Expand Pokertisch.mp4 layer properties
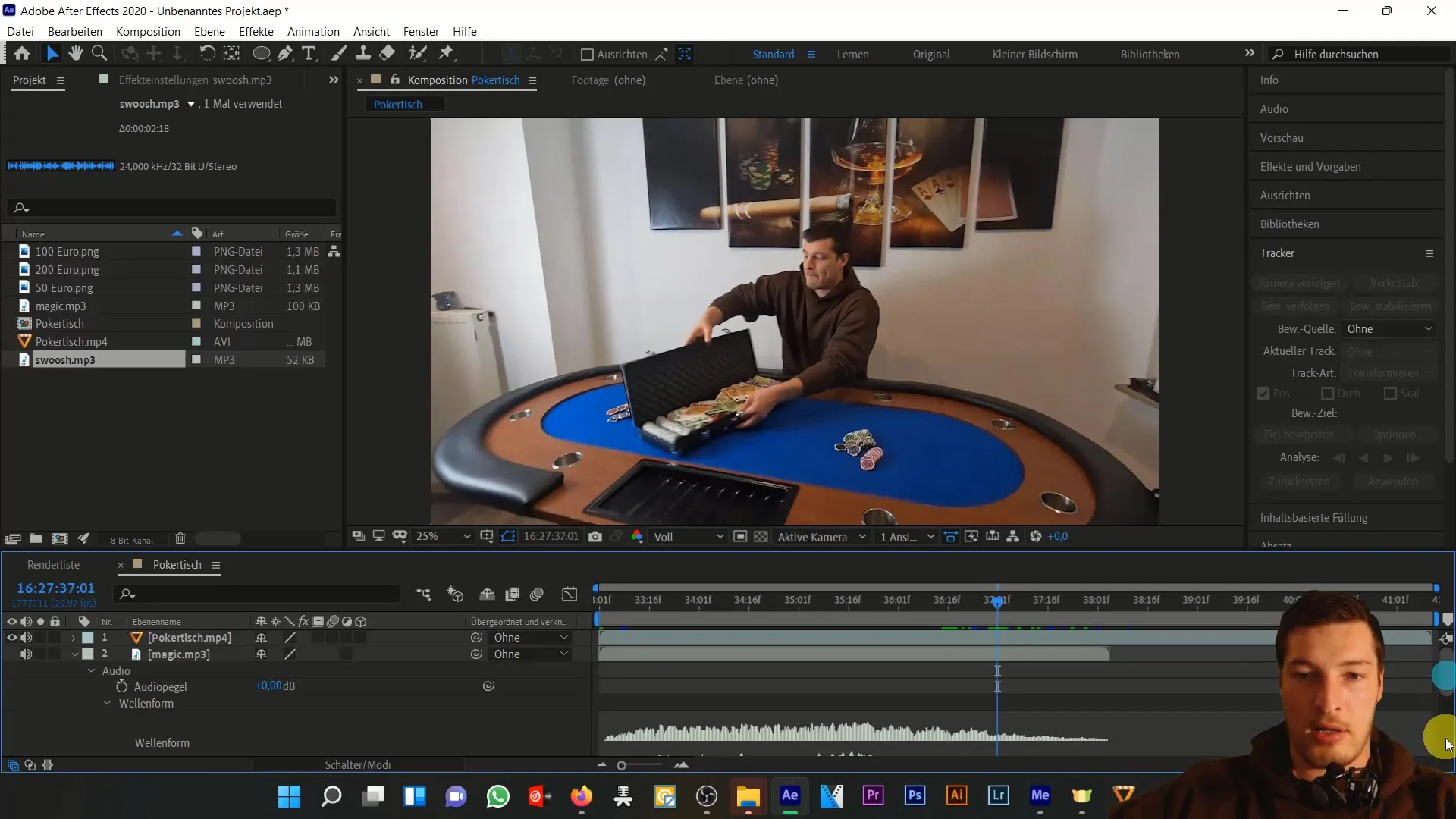 [x=73, y=638]
